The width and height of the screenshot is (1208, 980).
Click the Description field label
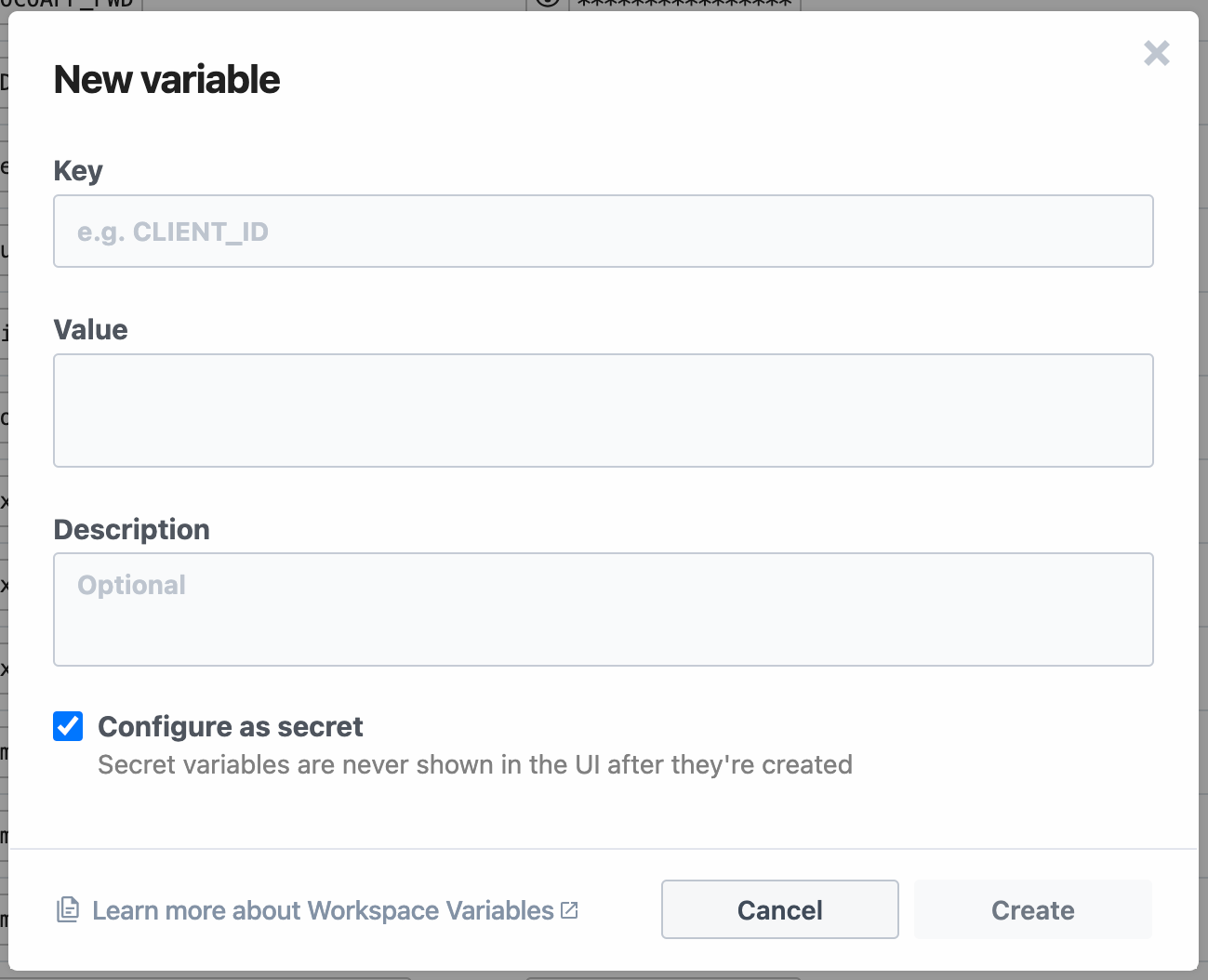tap(132, 530)
